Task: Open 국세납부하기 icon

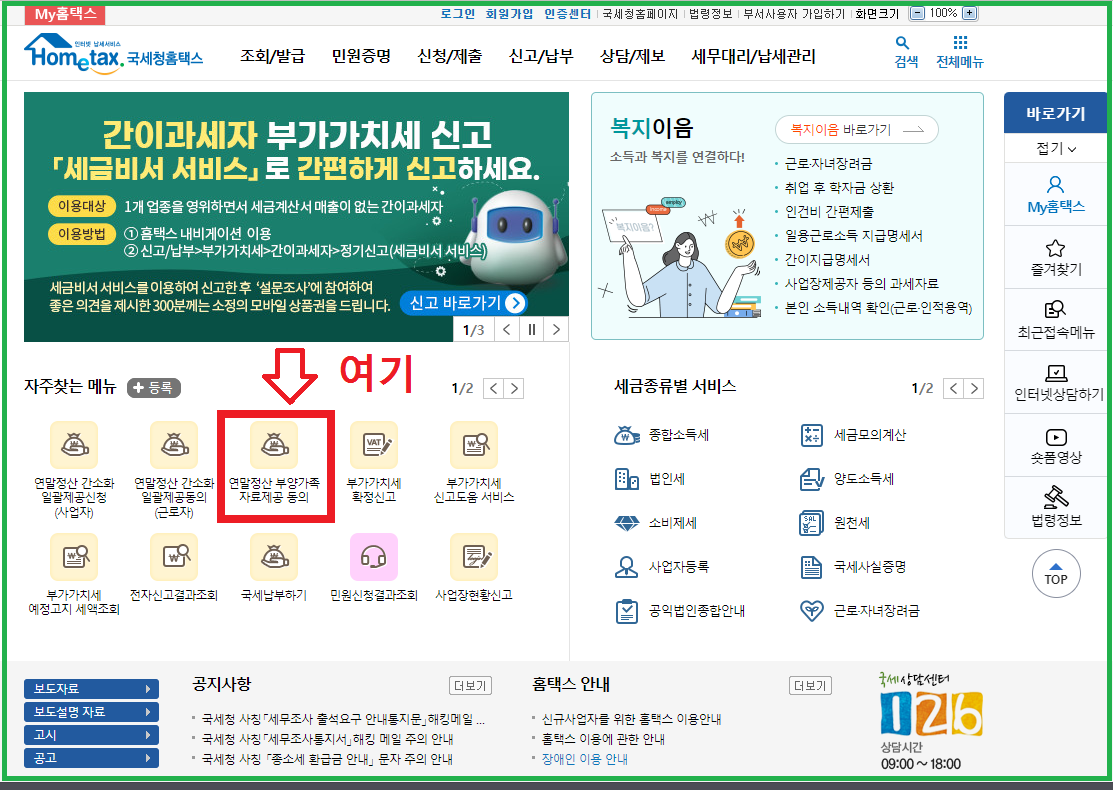Action: coord(273,557)
